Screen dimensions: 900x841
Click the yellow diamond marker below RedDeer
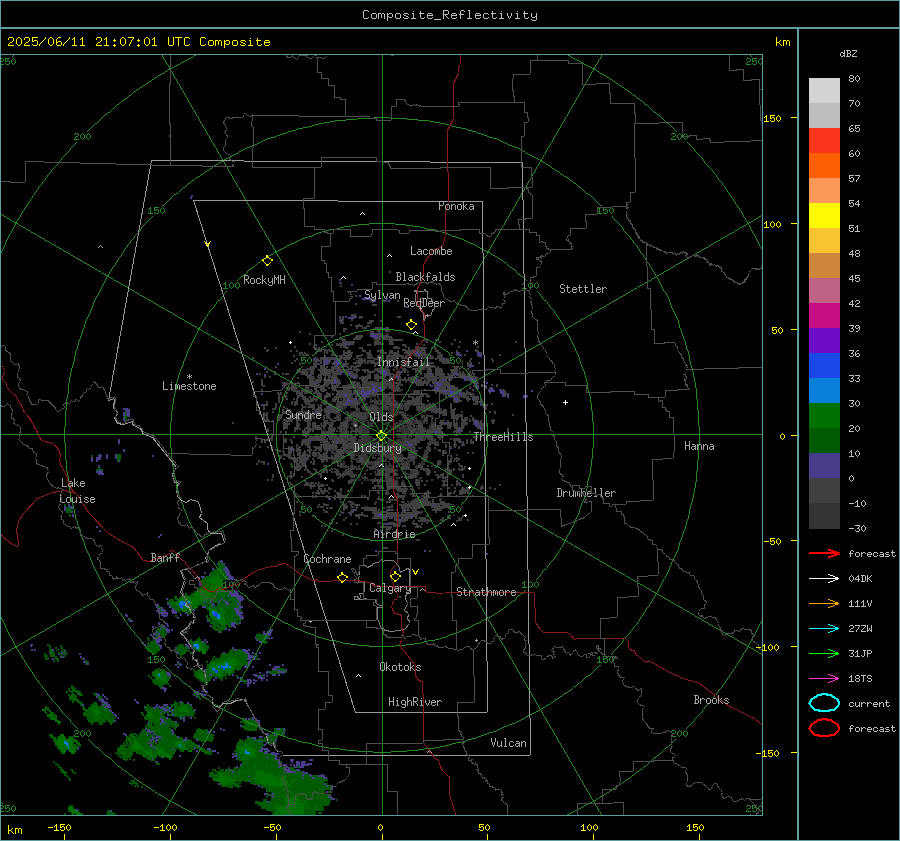[x=412, y=325]
